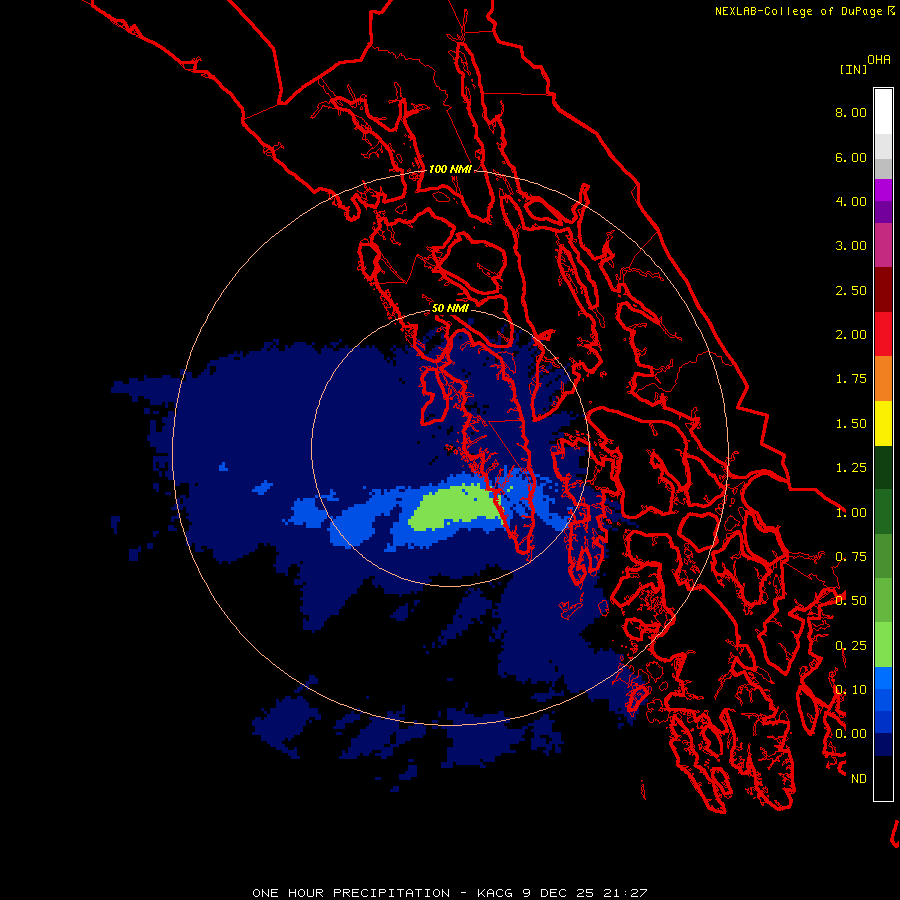900x900 pixels.
Task: Pick the dark green swatch beside 1.25
Action: [883, 468]
